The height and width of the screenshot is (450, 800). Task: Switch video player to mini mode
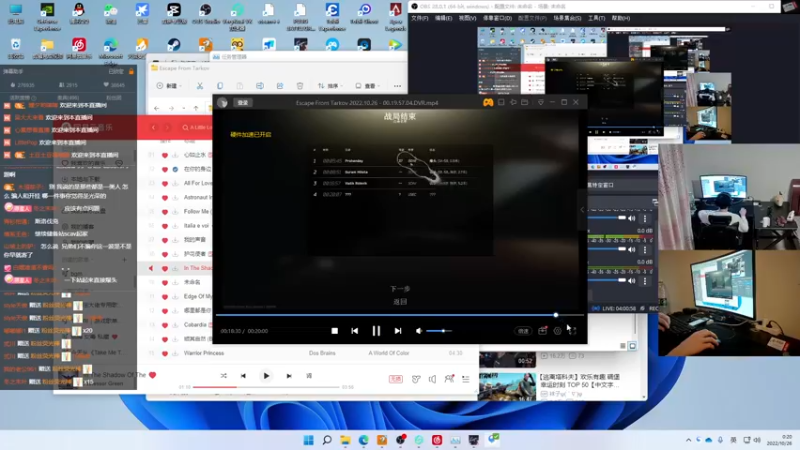[x=501, y=103]
